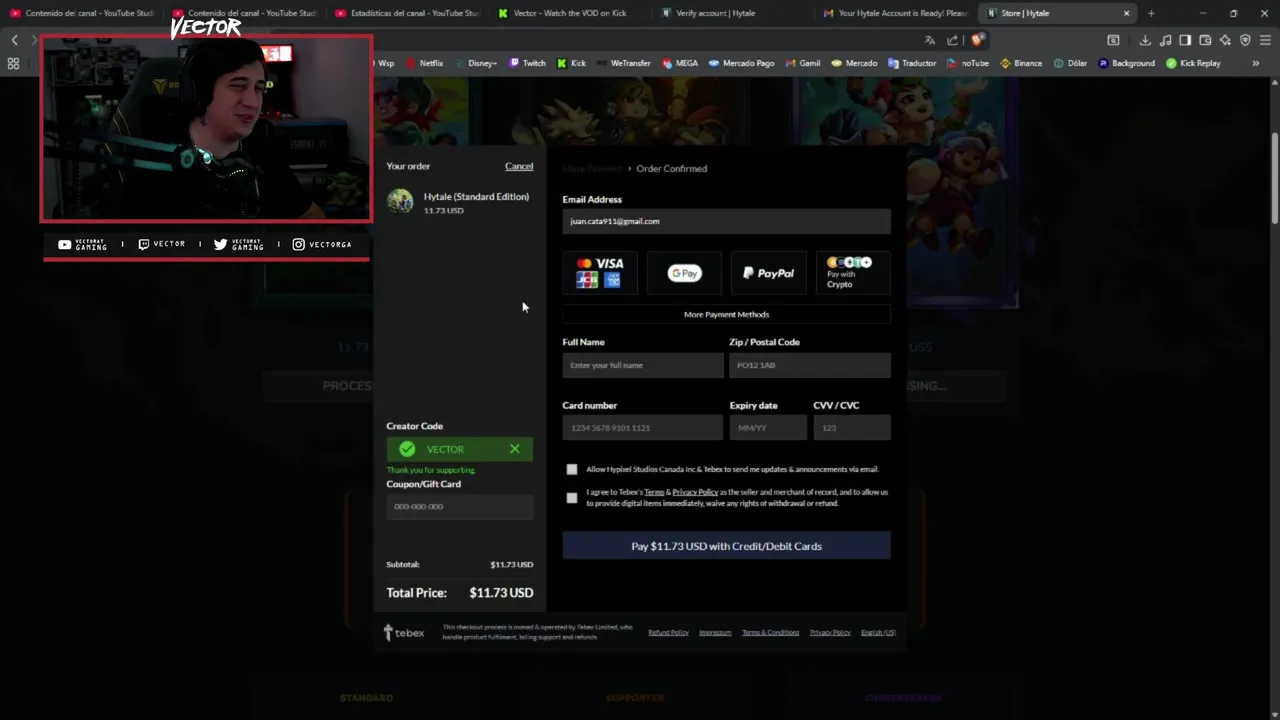Click the Card number input field

tap(643, 428)
